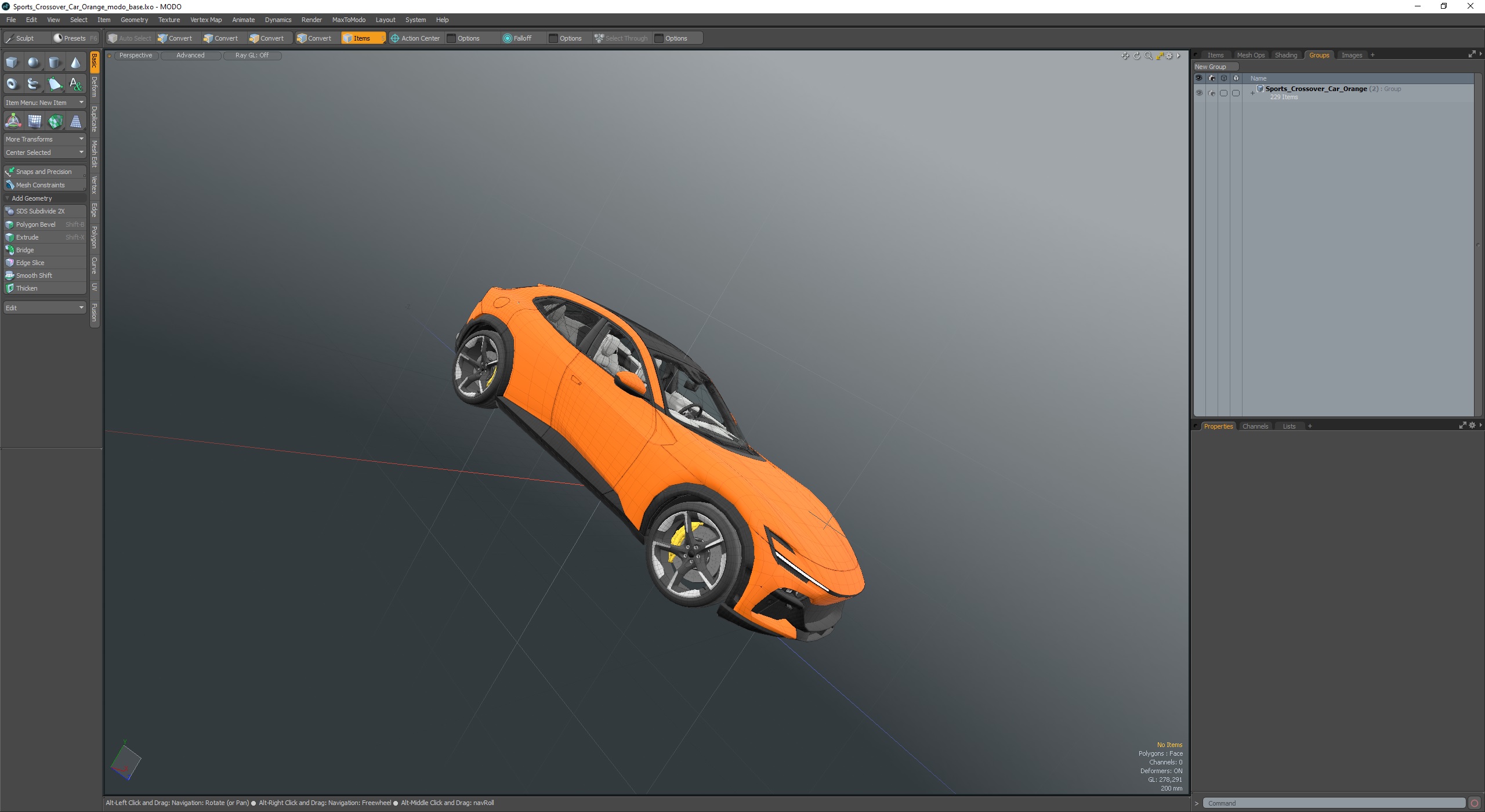Activate the Soft Move mesh icon
The width and height of the screenshot is (1485, 812).
pyautogui.click(x=34, y=121)
